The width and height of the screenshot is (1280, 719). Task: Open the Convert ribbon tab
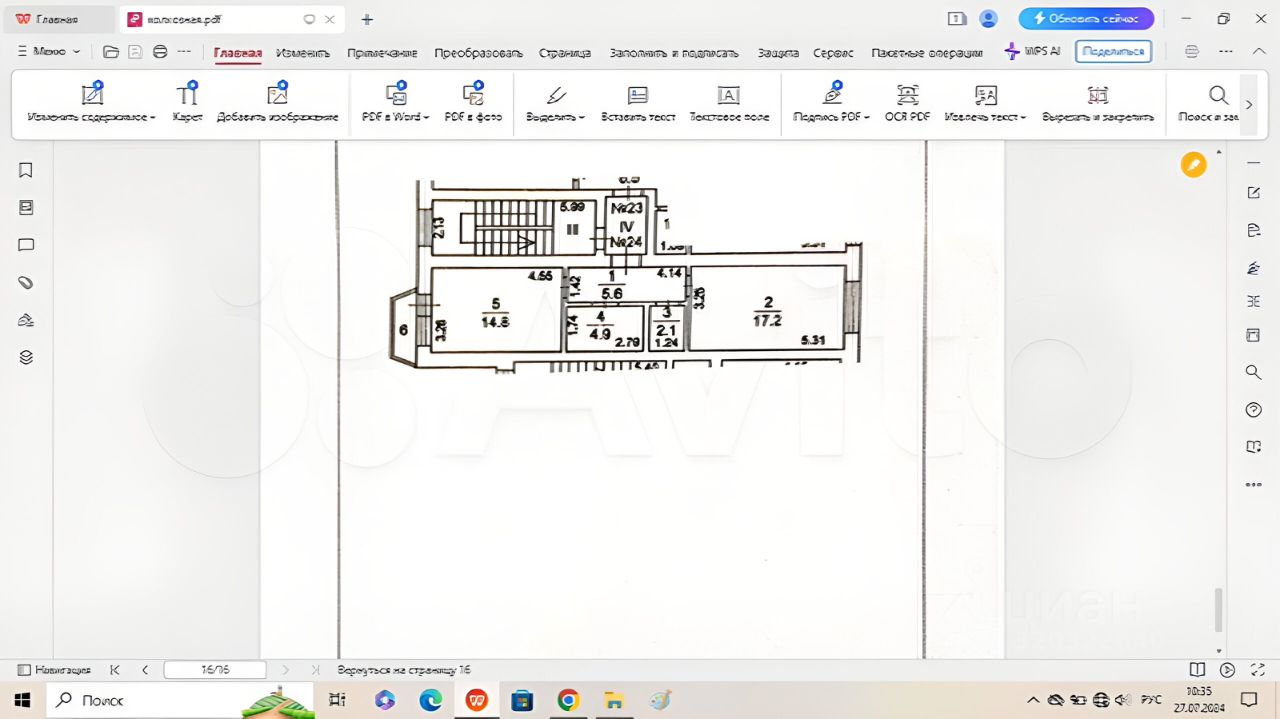point(478,52)
